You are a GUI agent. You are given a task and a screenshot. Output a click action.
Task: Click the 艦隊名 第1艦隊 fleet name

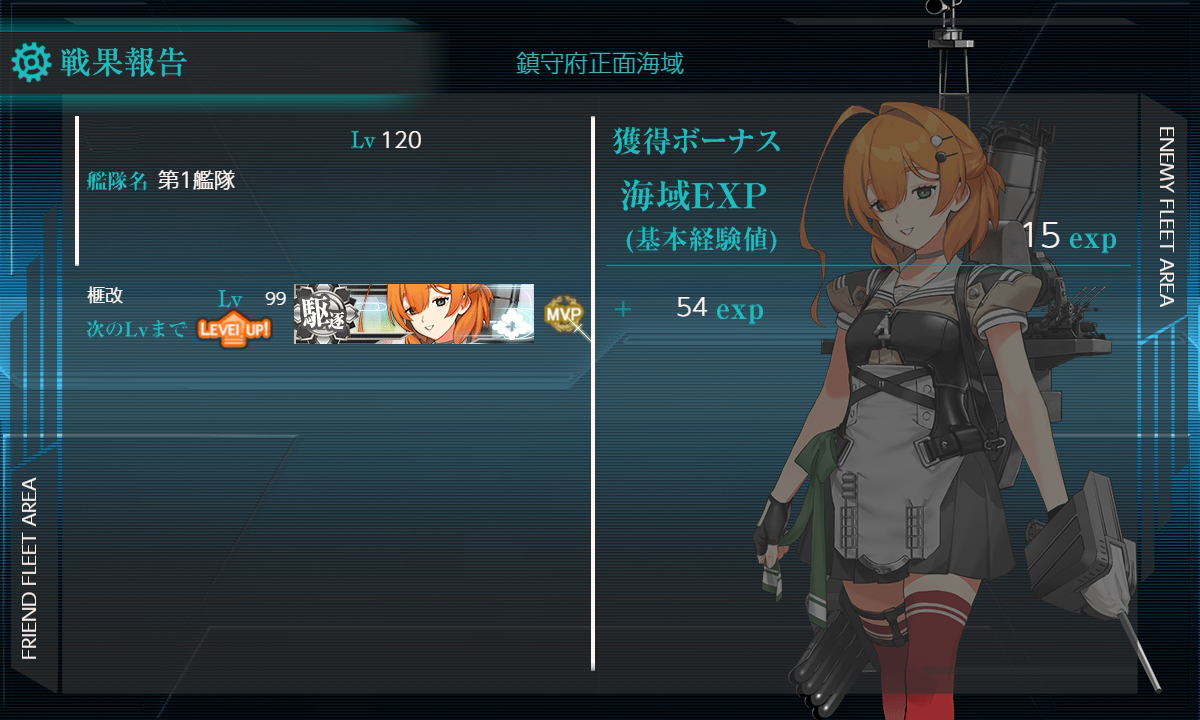[x=161, y=181]
